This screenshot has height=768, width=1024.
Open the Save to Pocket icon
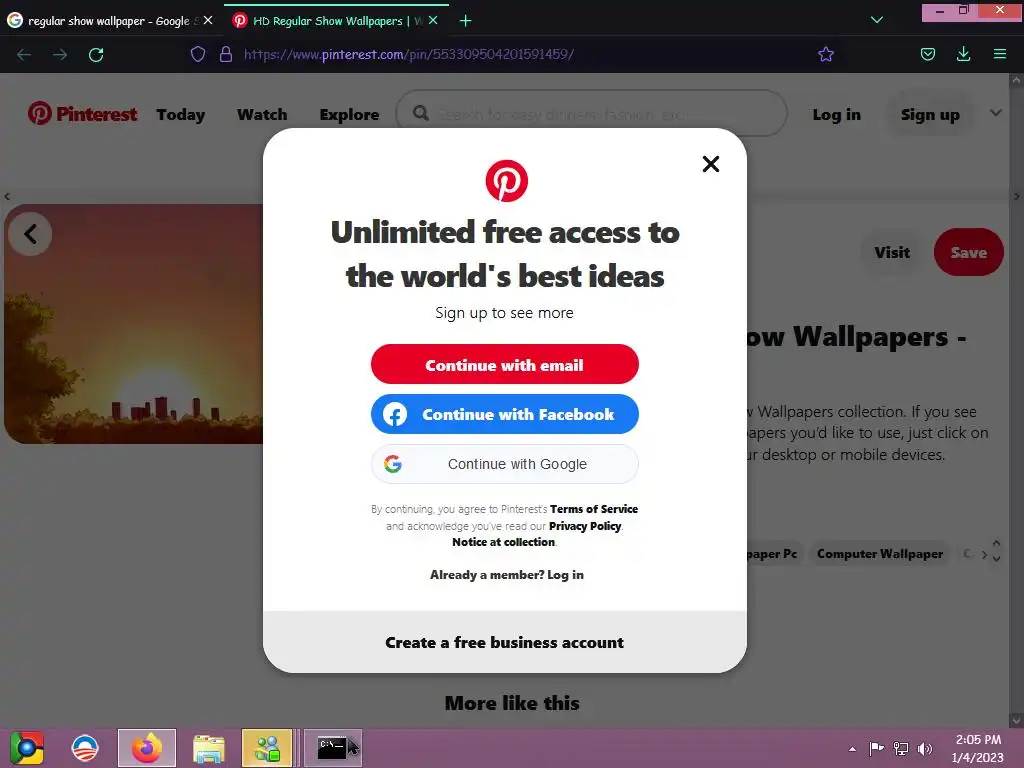click(927, 54)
